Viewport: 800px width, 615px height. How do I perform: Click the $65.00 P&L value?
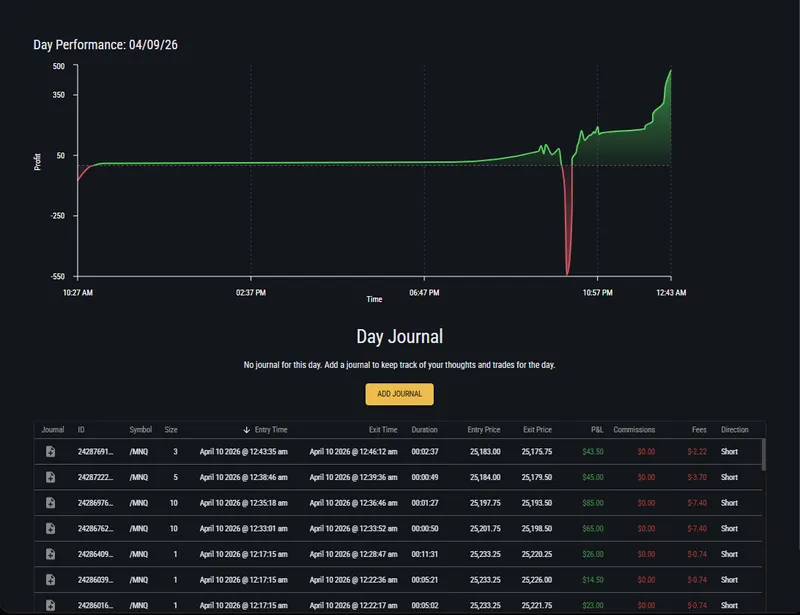pos(593,528)
